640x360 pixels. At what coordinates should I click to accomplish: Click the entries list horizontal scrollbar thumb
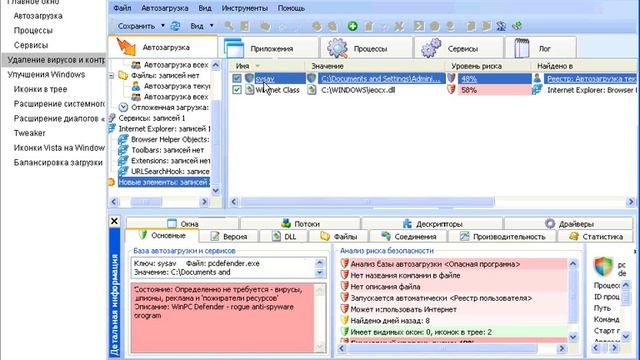(367, 202)
